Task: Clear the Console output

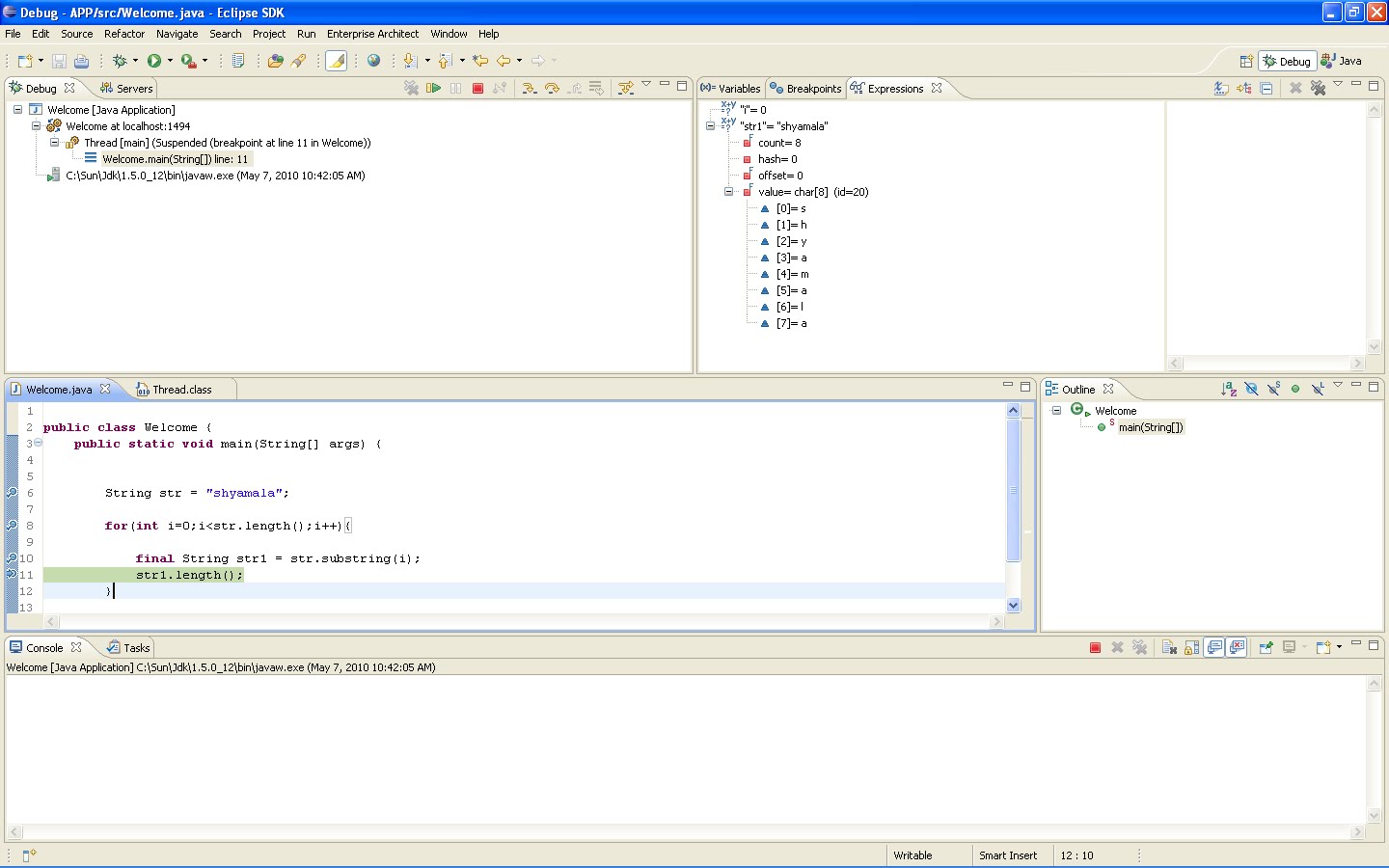Action: (1169, 647)
